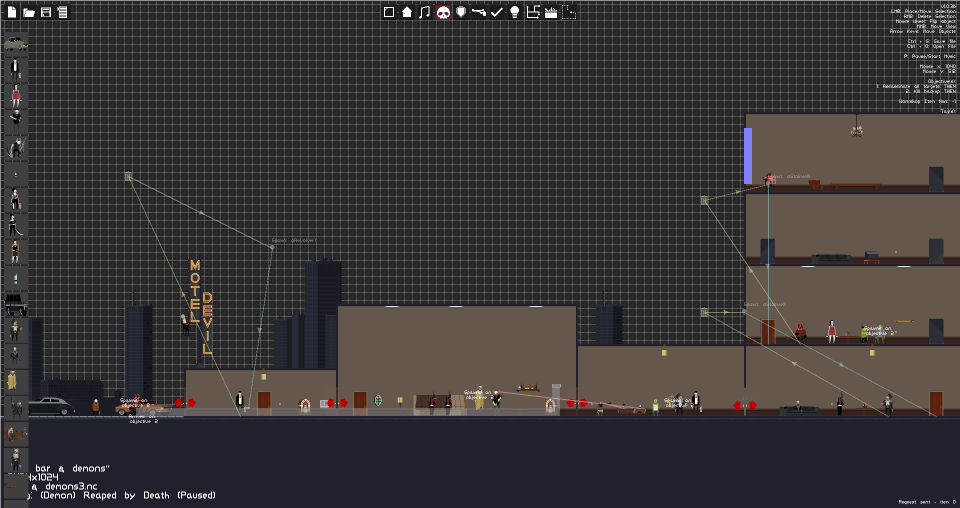Screen dimensions: 960x508
Task: Open the folder icon to load level
Action: tap(29, 12)
